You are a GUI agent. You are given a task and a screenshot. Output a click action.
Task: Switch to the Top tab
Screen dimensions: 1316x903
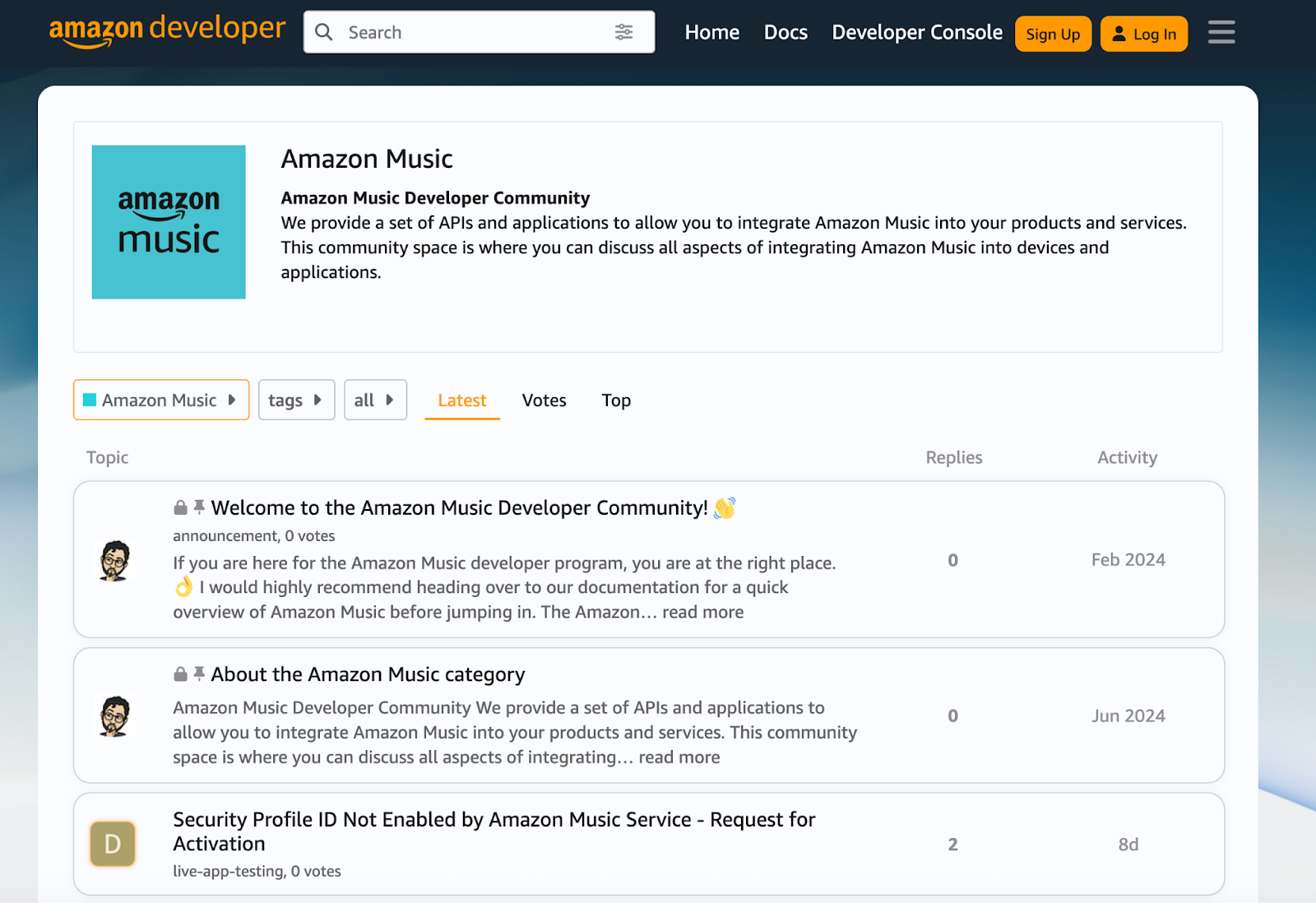click(615, 401)
